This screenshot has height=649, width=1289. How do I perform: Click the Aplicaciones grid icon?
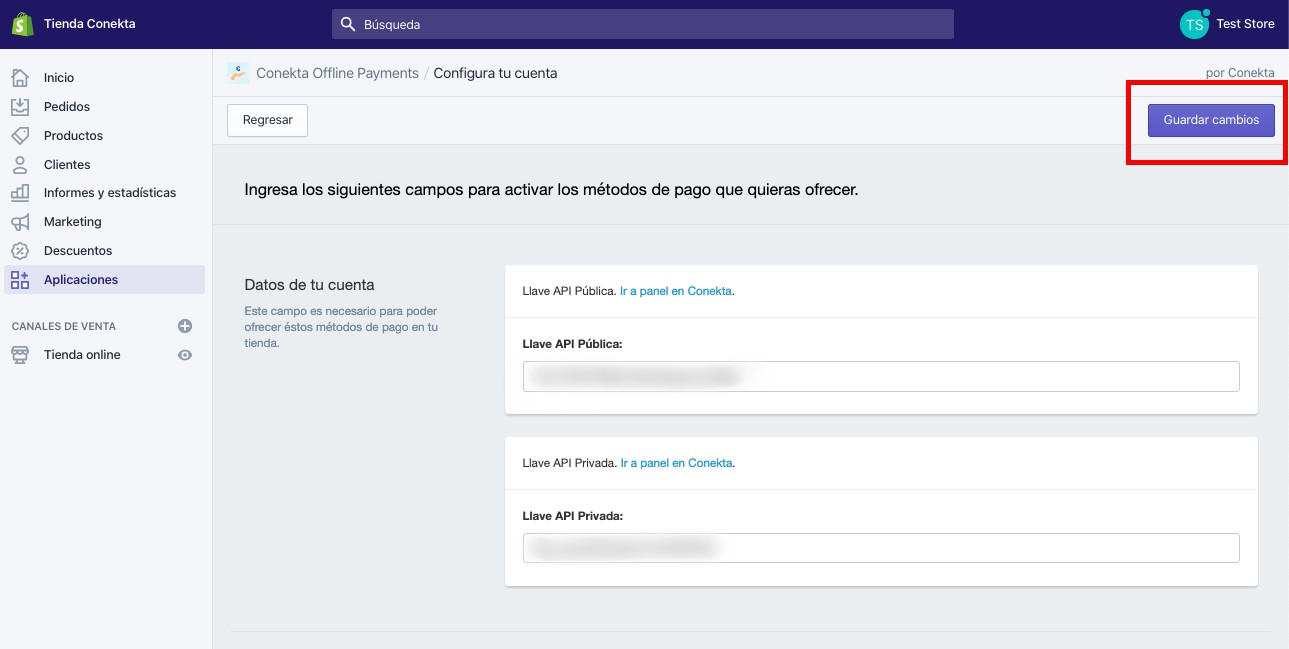click(20, 280)
